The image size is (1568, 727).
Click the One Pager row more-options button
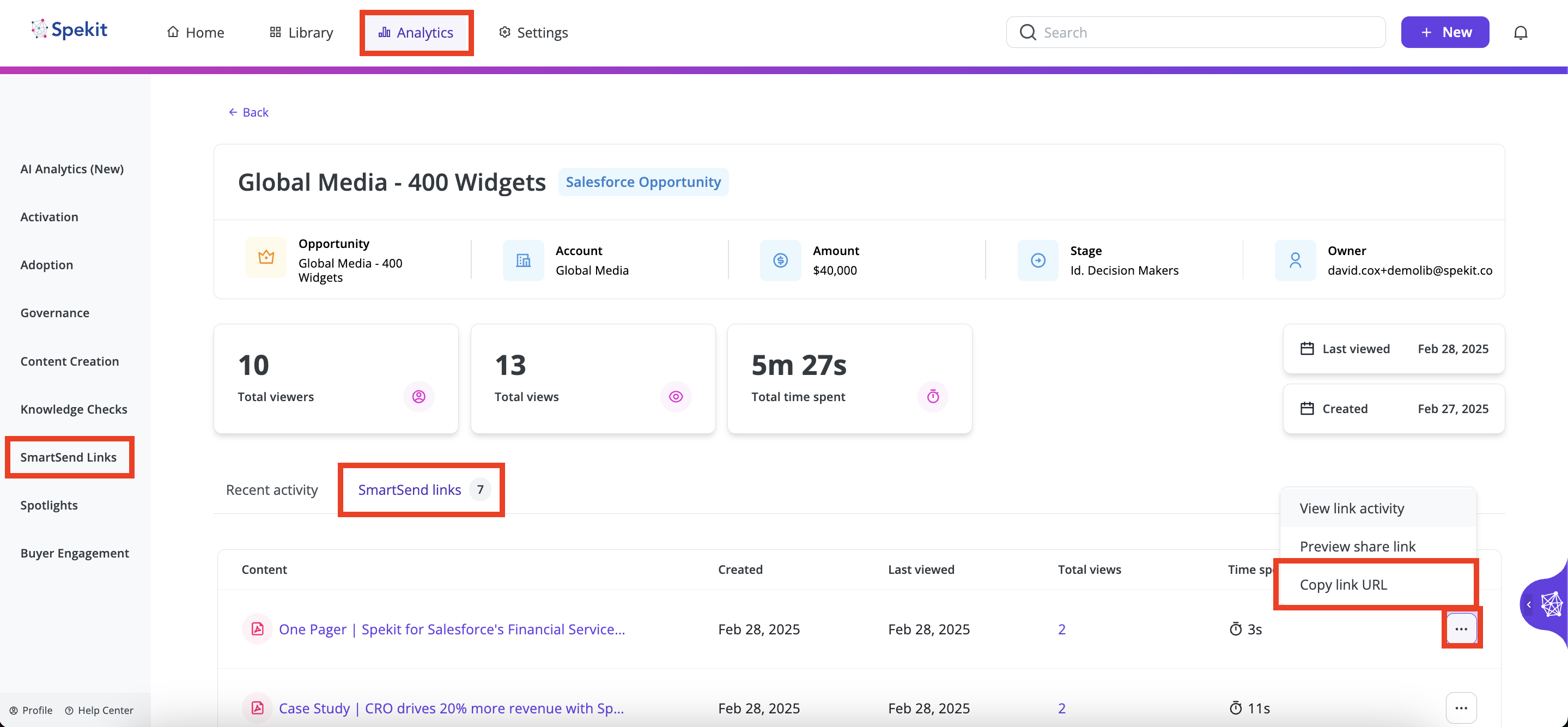click(x=1461, y=629)
